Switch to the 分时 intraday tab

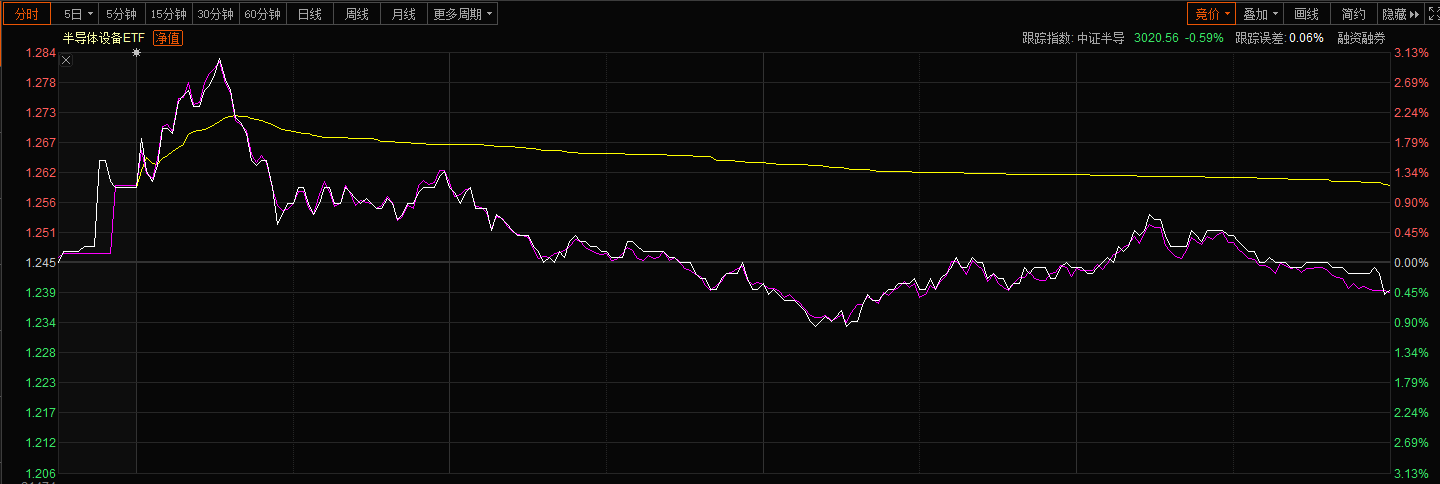coord(26,14)
